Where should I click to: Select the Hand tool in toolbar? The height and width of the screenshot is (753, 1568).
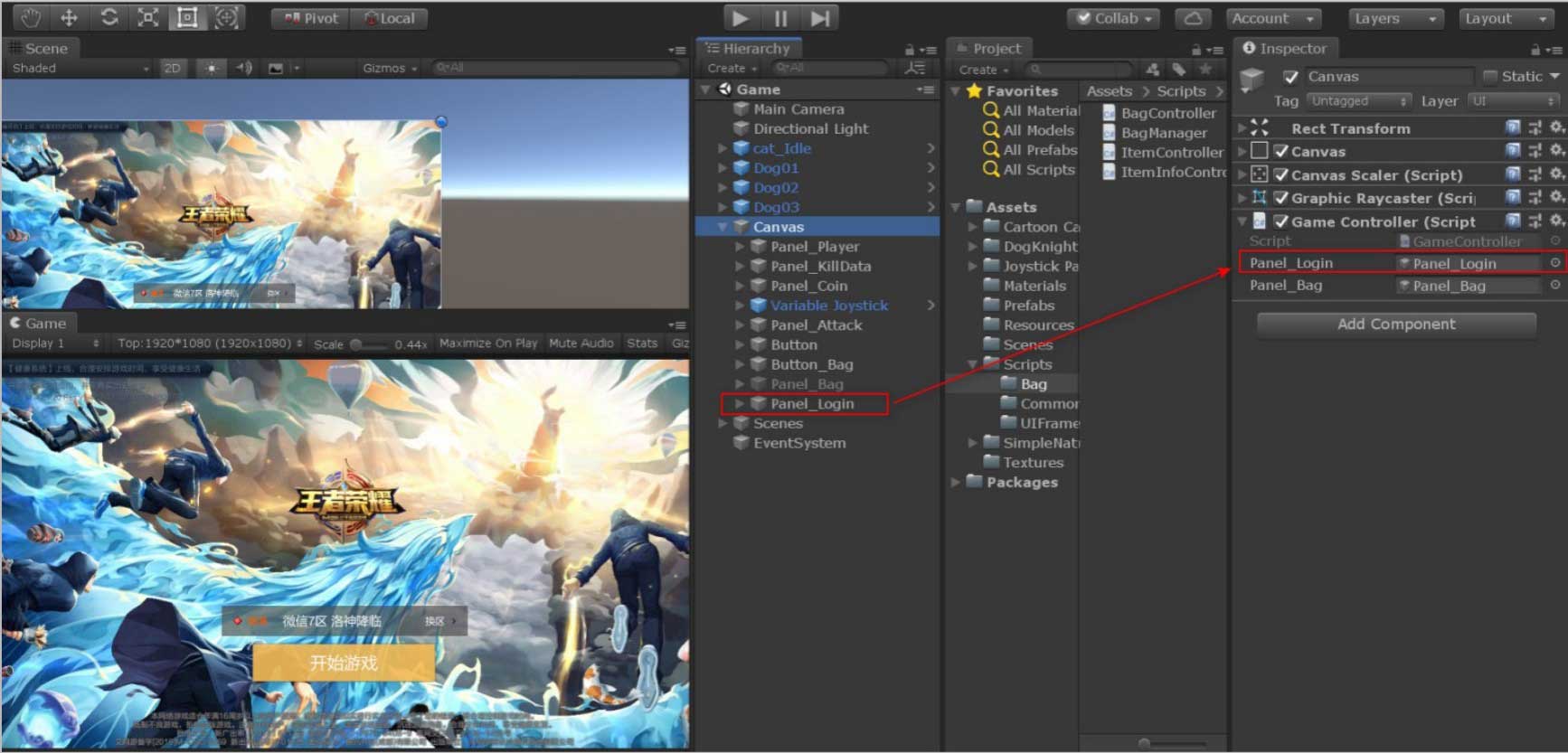click(30, 17)
